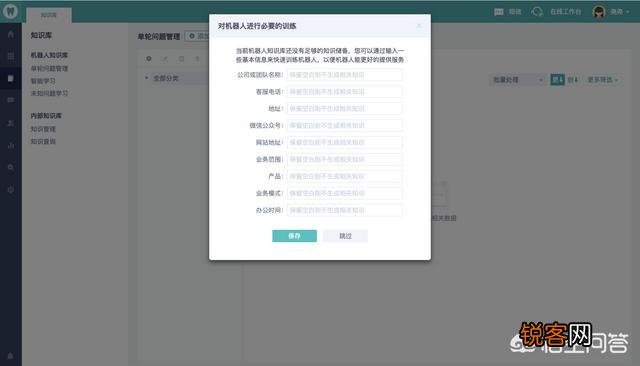Screen dimensions: 640x366
Task: Click the bottom-most icon of the dark sidebar
Action: (x=11, y=356)
